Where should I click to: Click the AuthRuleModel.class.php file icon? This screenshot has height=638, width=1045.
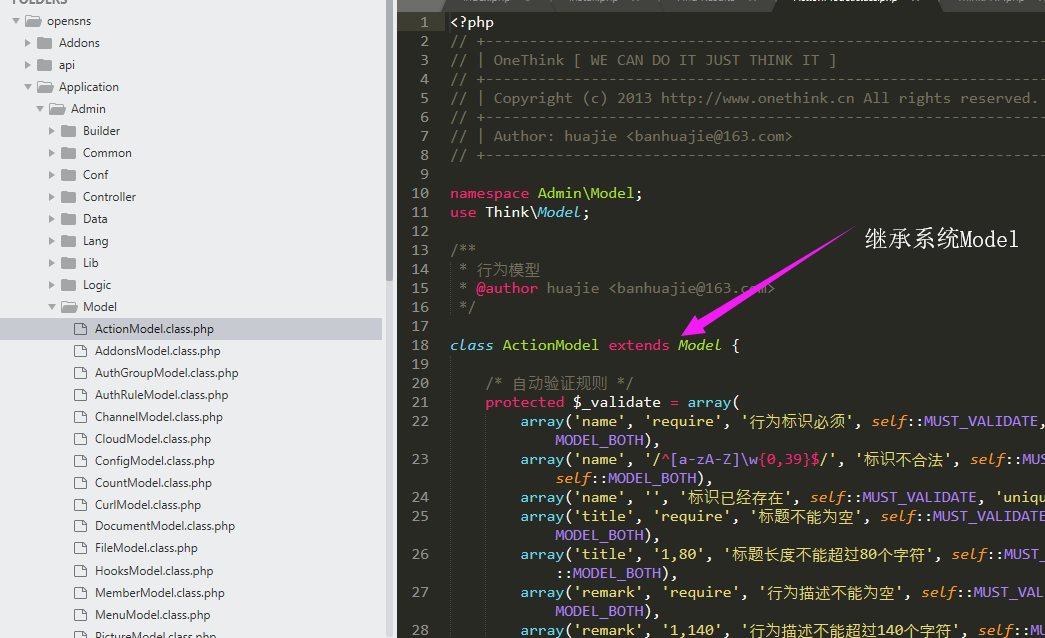[81, 395]
